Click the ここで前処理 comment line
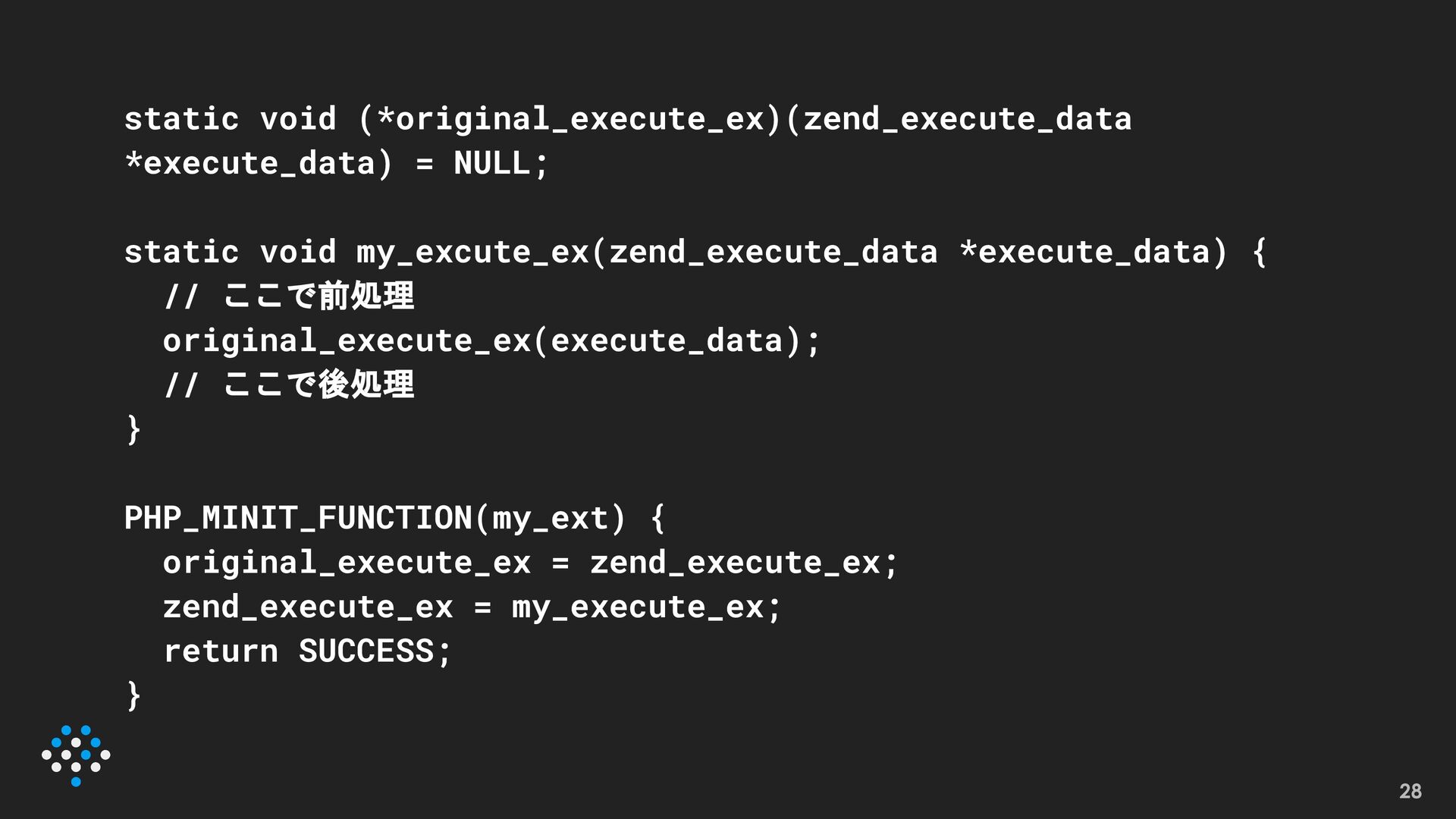 coord(289,296)
